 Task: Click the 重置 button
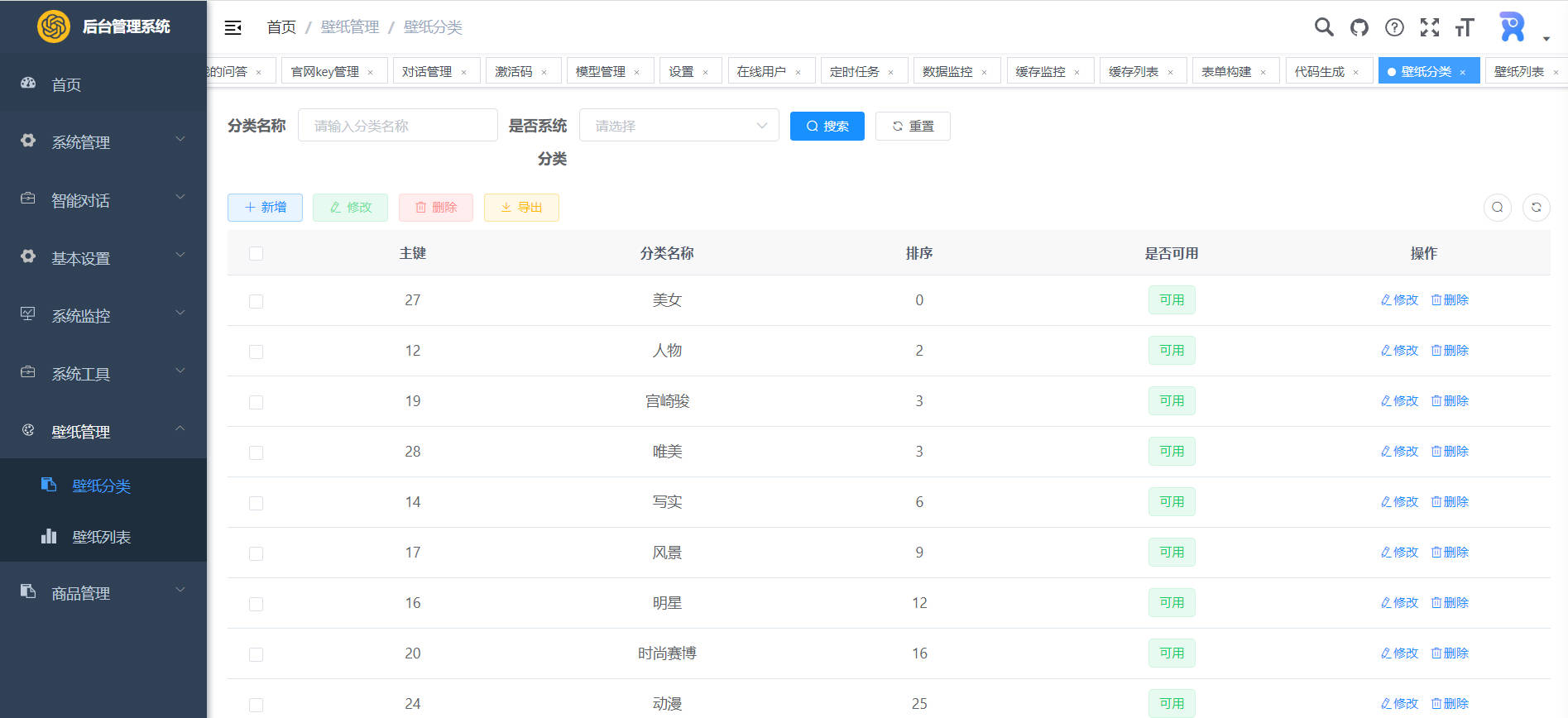tap(913, 126)
